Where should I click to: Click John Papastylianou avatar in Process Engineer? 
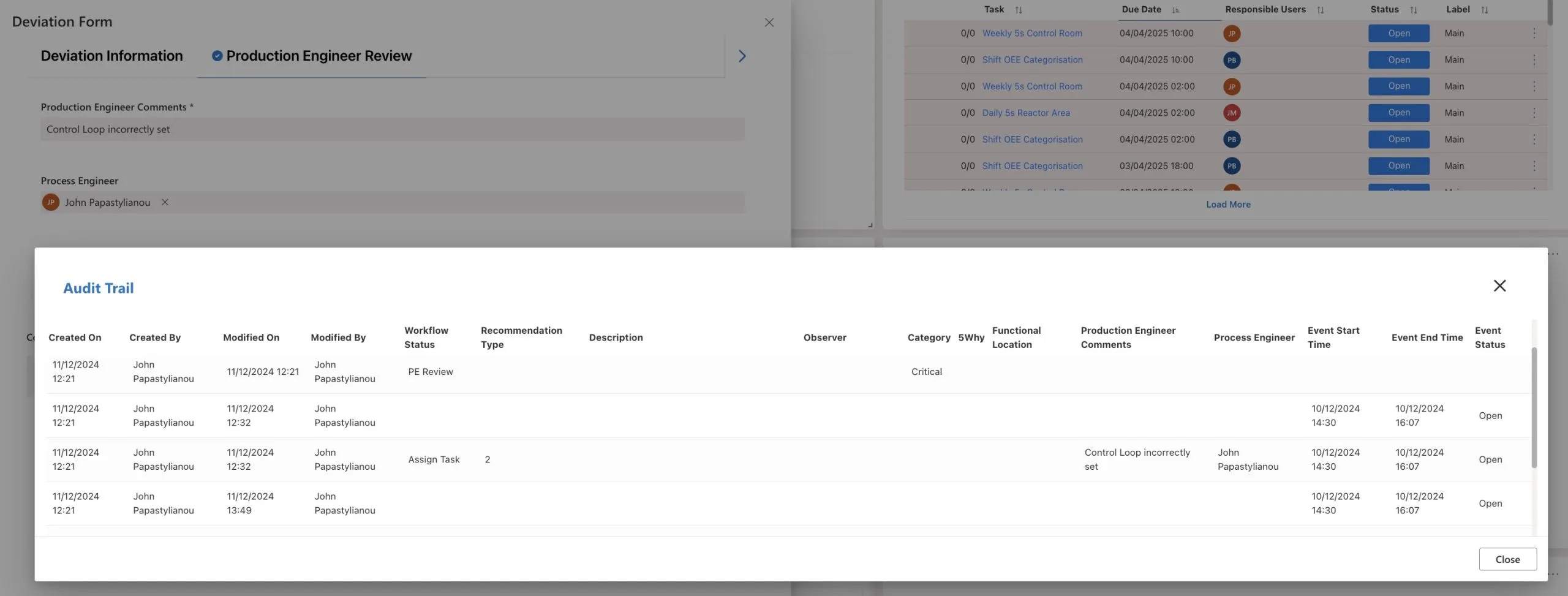pos(51,202)
